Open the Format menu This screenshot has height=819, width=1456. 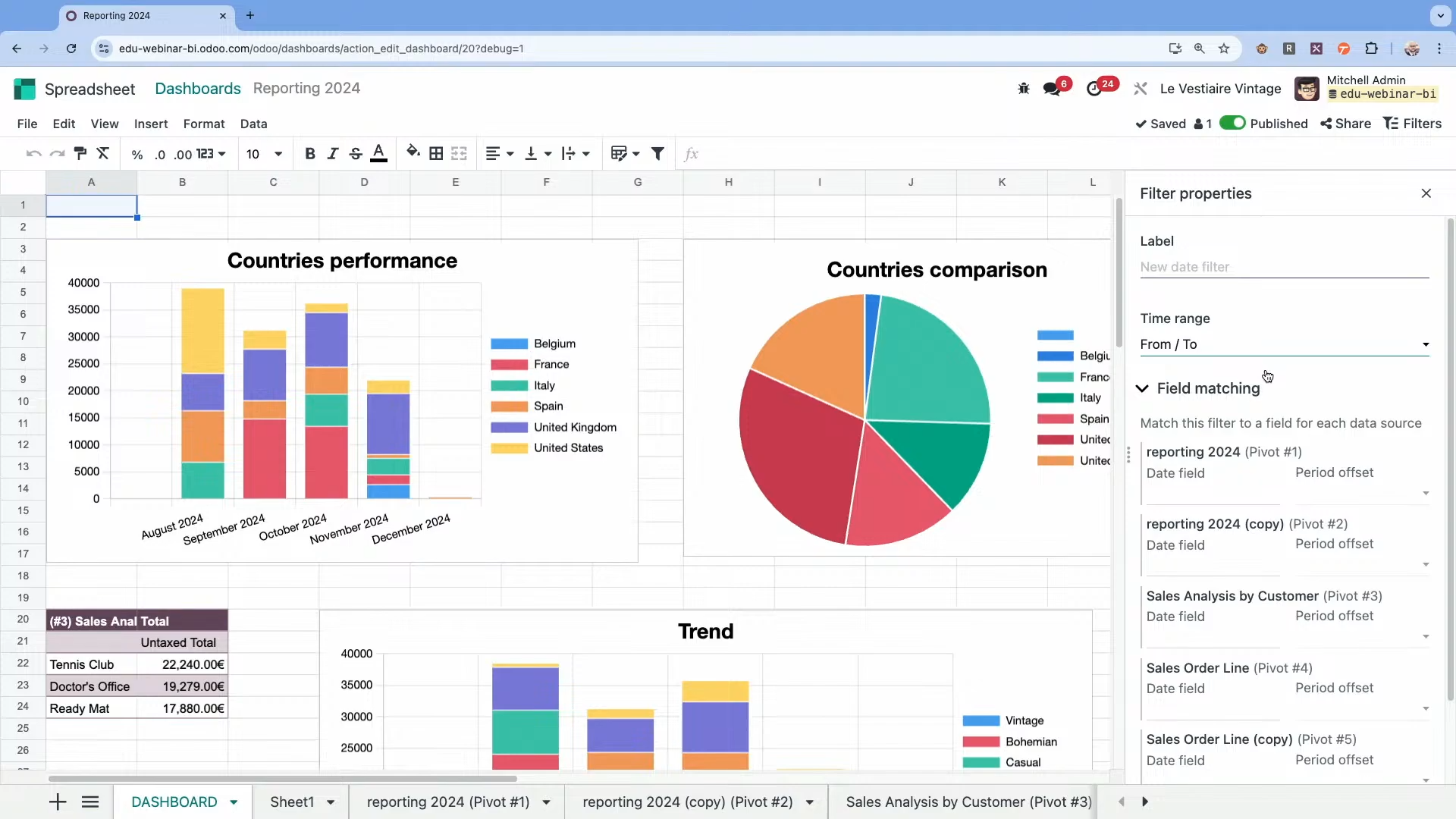tap(203, 124)
